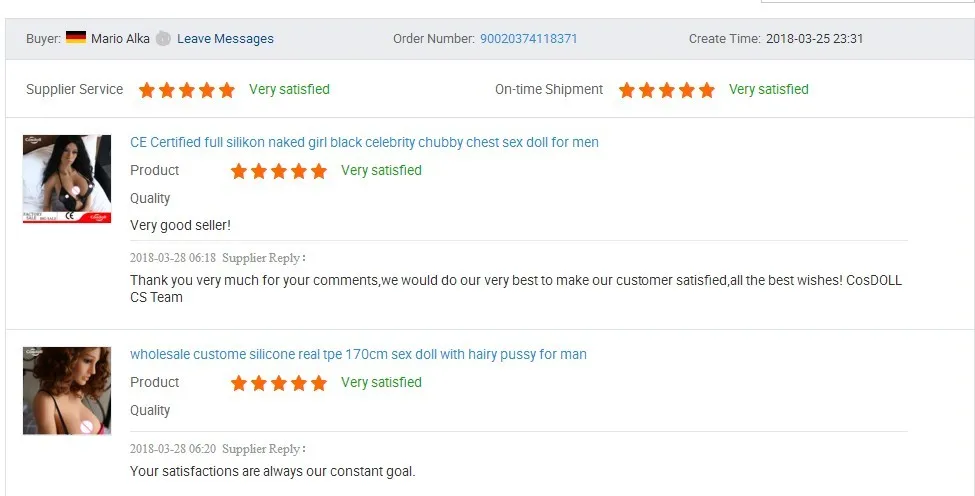Click 'Very satisfied' next to Supplier Service
The width and height of the screenshot is (975, 496).
tap(289, 89)
